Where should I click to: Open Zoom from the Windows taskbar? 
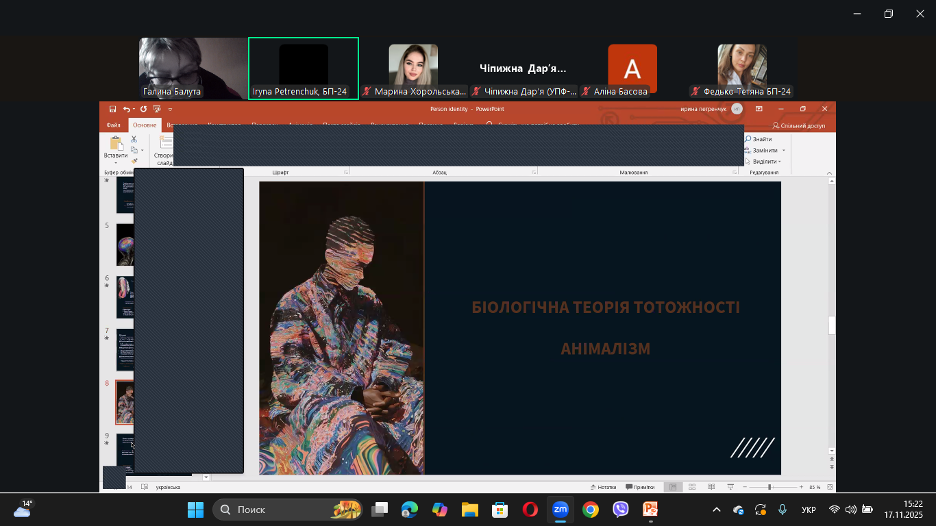(560, 509)
